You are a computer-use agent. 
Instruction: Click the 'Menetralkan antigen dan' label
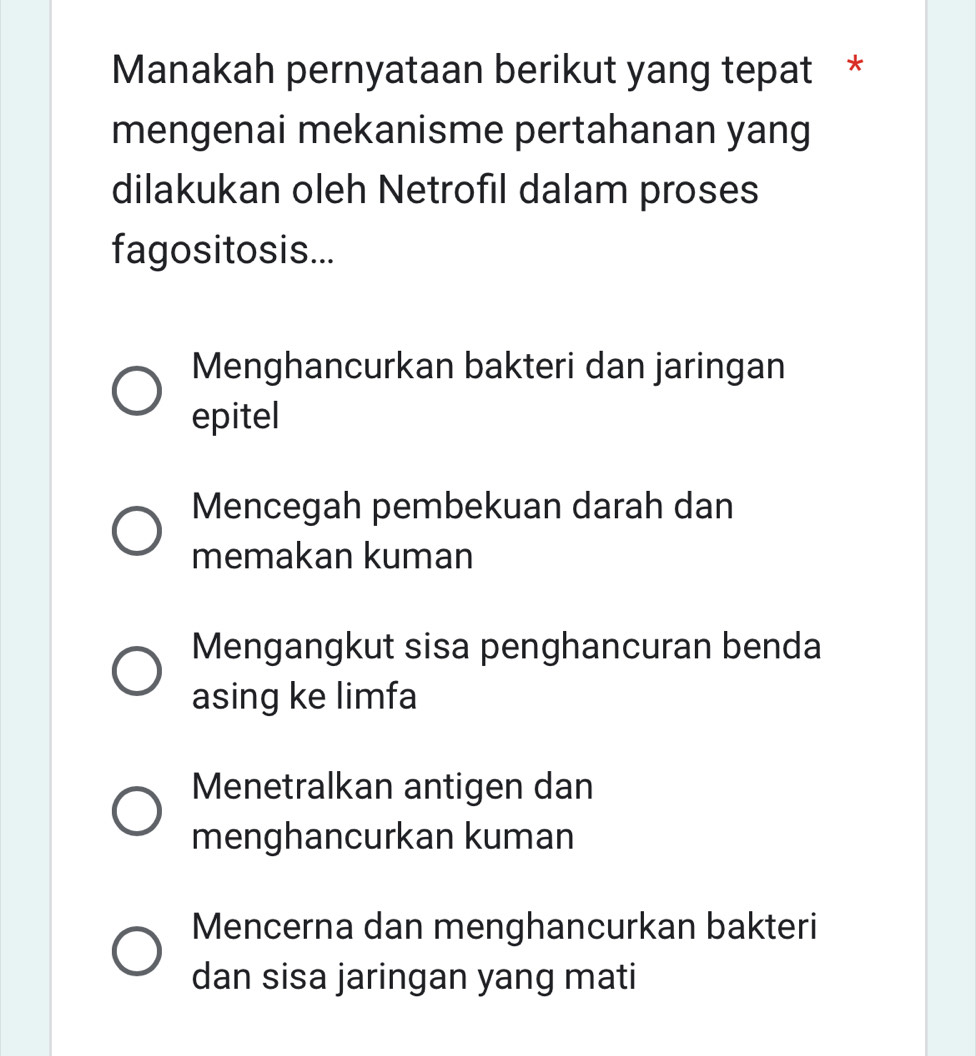click(393, 787)
